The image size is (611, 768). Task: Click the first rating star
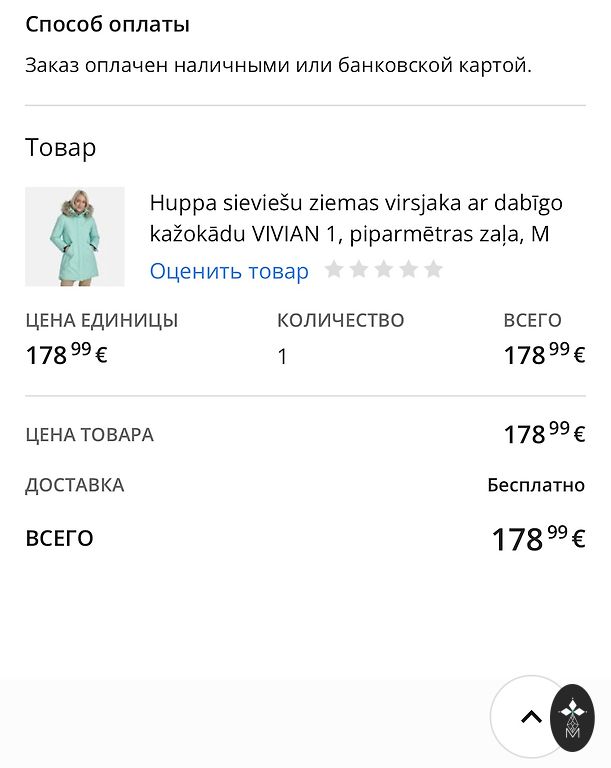coord(334,269)
